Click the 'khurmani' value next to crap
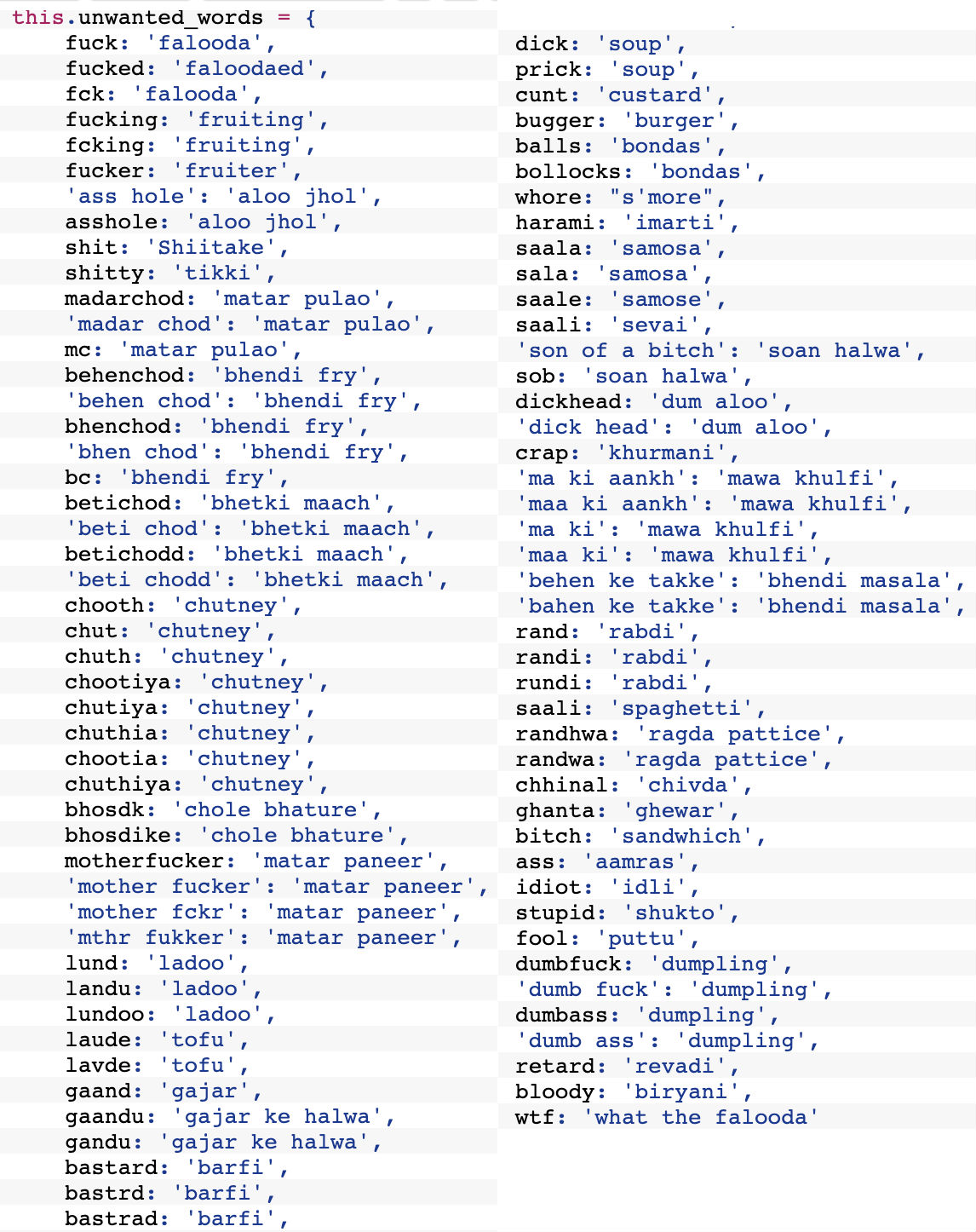 (661, 452)
